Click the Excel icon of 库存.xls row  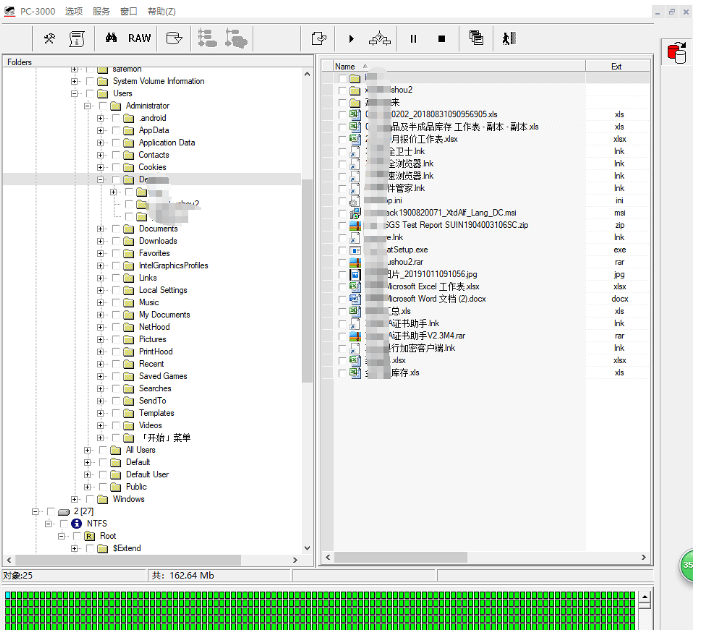point(355,372)
